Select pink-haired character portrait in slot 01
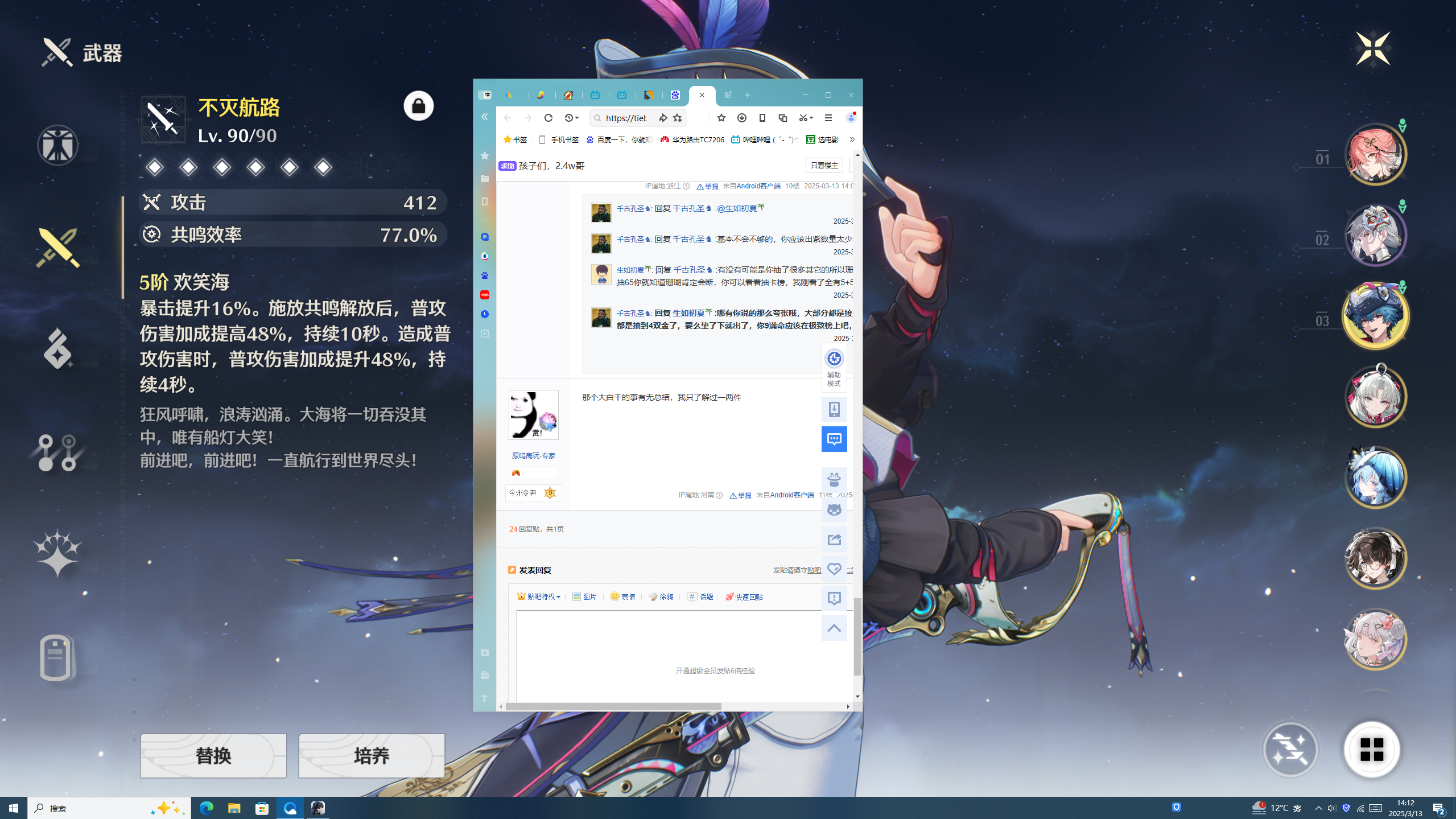The width and height of the screenshot is (1456, 819). click(1375, 154)
